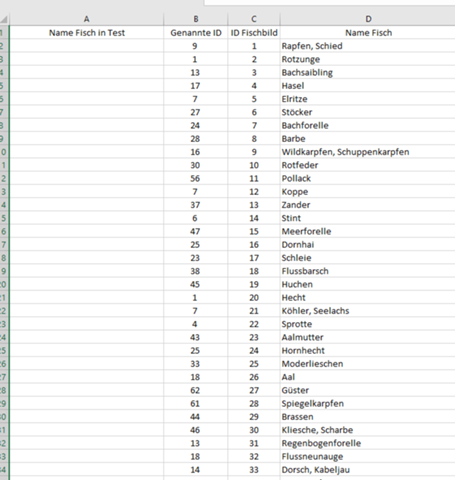This screenshot has height=480, width=455.
Task: Select the cell with 'Köhler, Seelachs'
Action: [368, 311]
